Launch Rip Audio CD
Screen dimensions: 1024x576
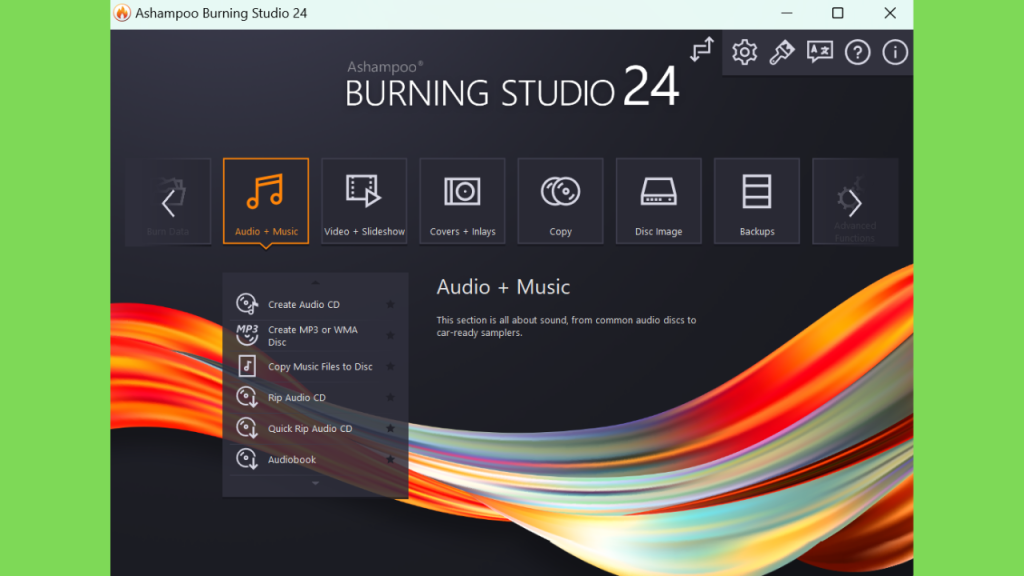[315, 397]
